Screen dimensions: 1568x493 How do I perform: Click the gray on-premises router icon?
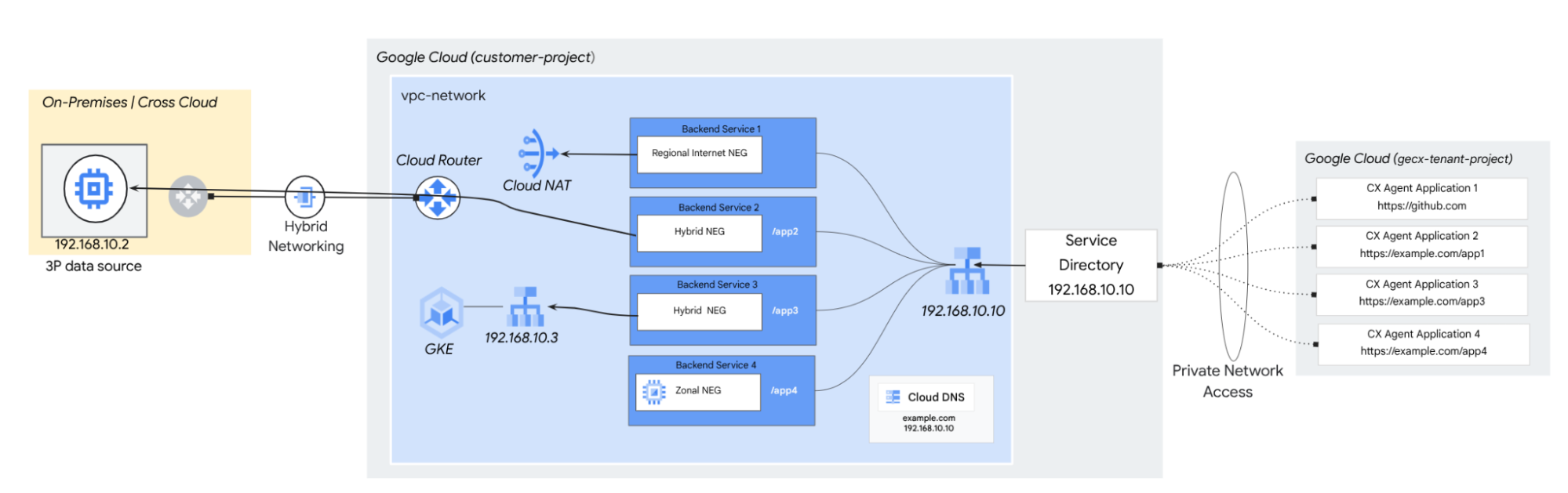pyautogui.click(x=188, y=196)
